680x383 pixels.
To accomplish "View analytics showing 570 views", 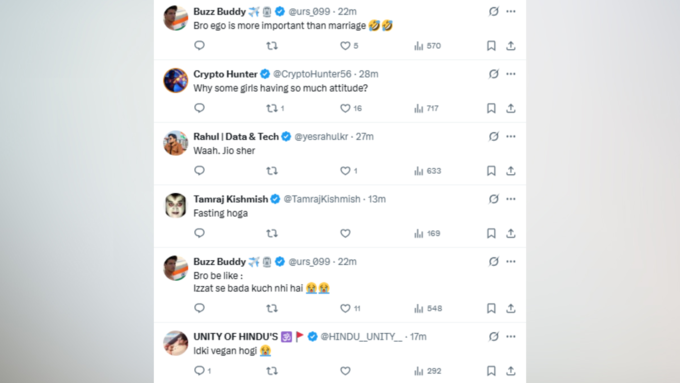I will tap(427, 46).
